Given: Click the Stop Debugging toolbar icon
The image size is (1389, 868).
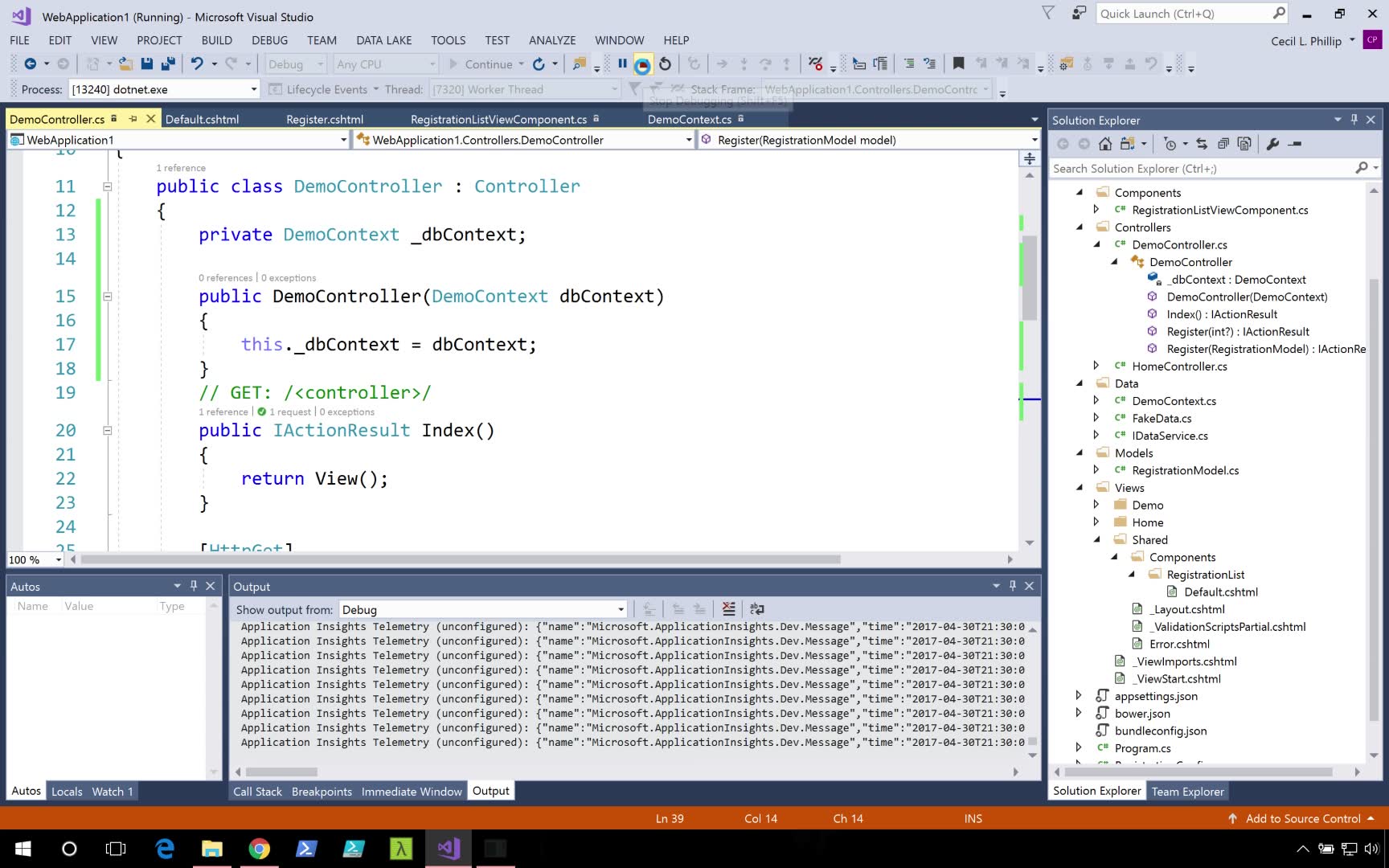Looking at the screenshot, I should tap(642, 64).
